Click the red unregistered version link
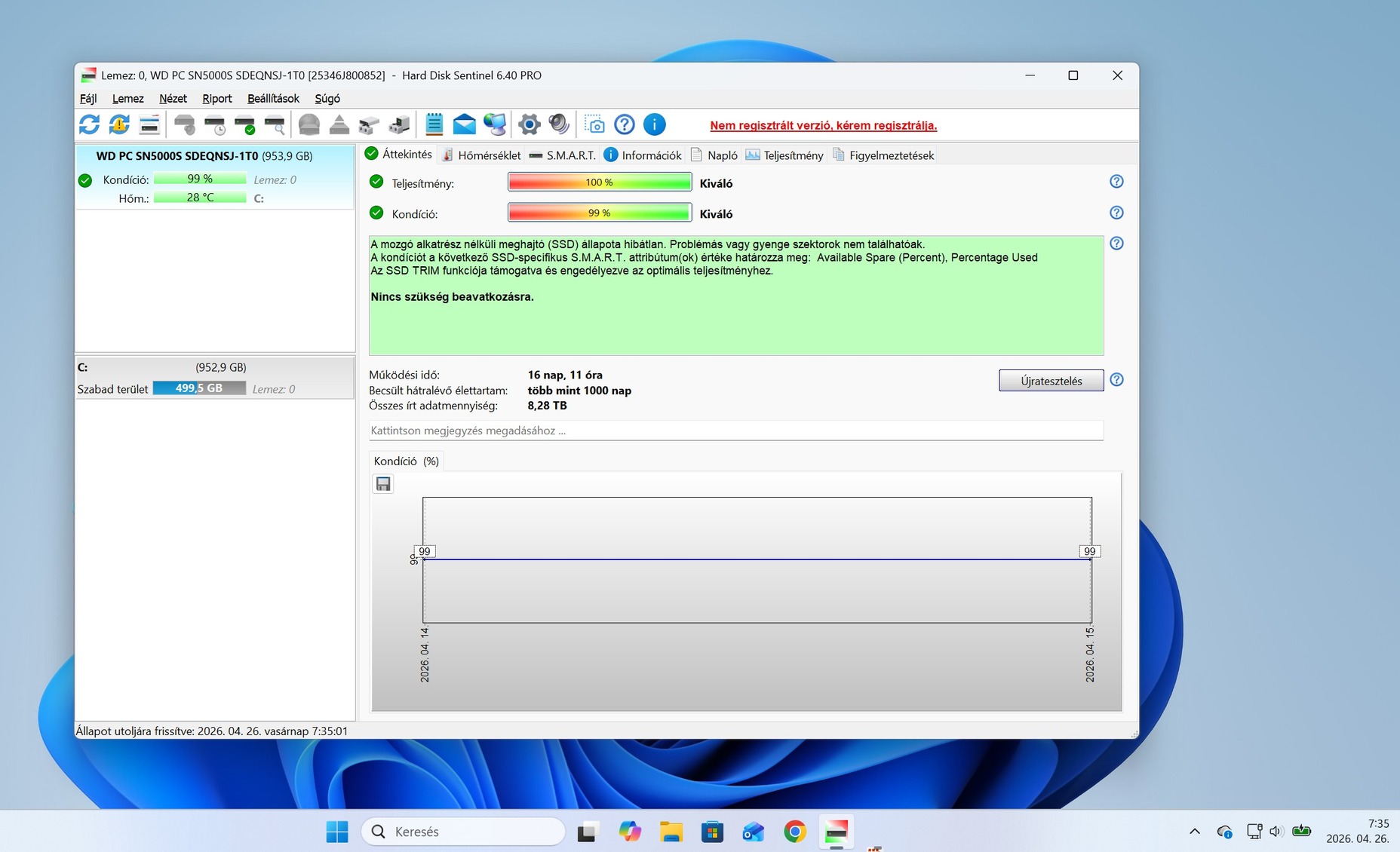 (824, 126)
